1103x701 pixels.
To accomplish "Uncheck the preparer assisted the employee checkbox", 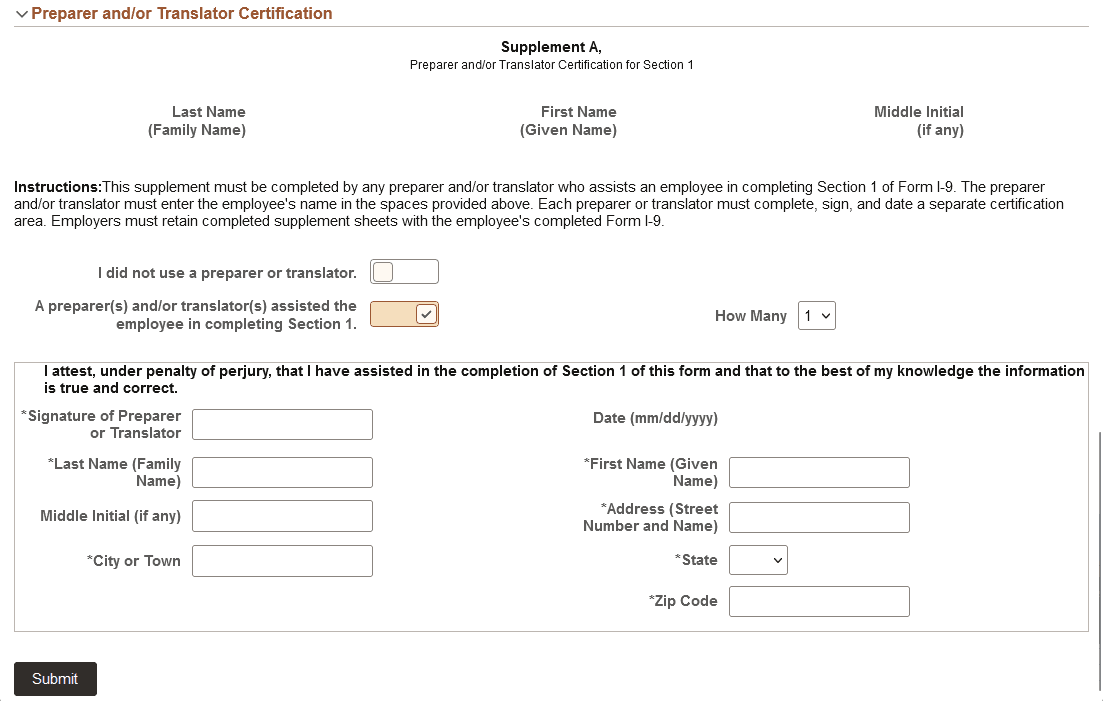I will pos(404,314).
